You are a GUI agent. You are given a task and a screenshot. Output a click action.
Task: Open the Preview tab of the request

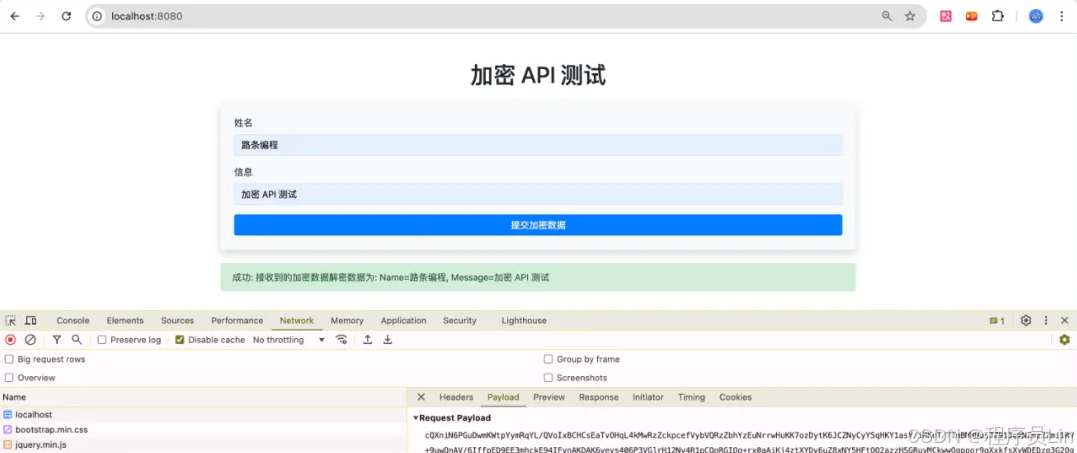(x=549, y=397)
